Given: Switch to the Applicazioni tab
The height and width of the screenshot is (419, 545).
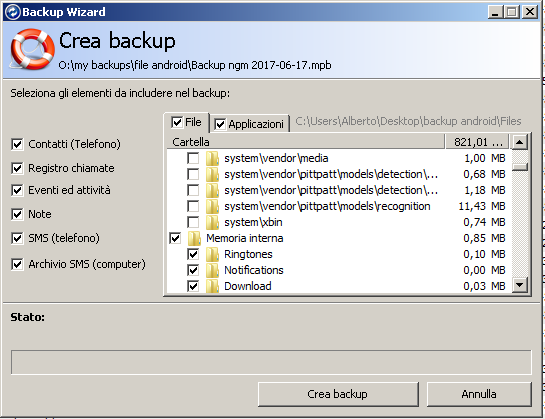Looking at the screenshot, I should (x=250, y=124).
